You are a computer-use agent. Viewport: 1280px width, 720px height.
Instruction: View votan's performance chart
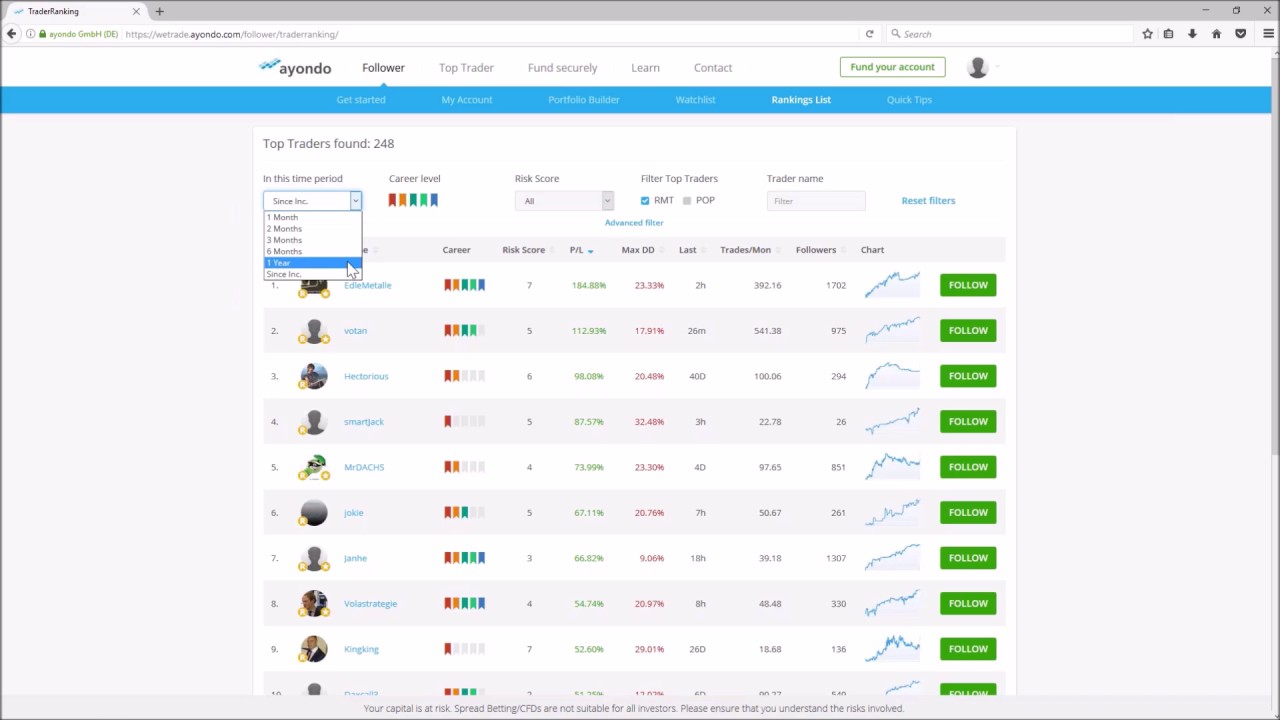[x=892, y=330]
